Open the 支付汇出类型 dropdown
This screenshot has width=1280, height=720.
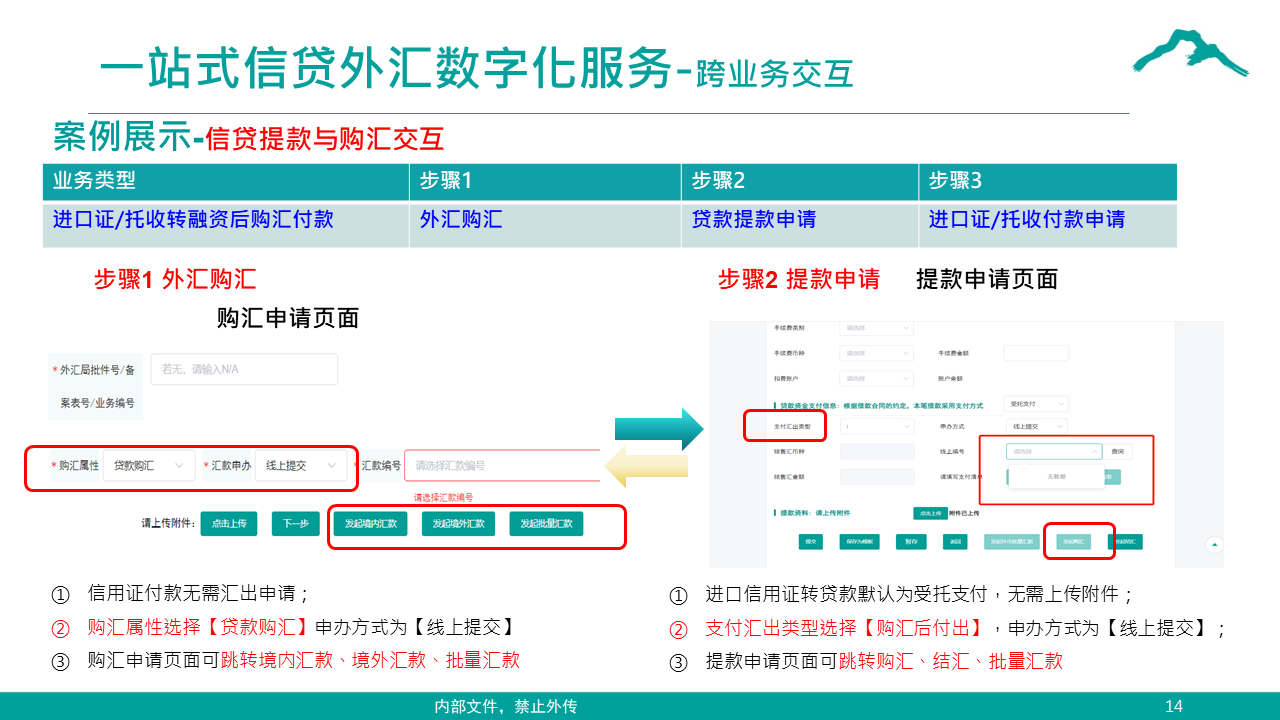coord(877,426)
